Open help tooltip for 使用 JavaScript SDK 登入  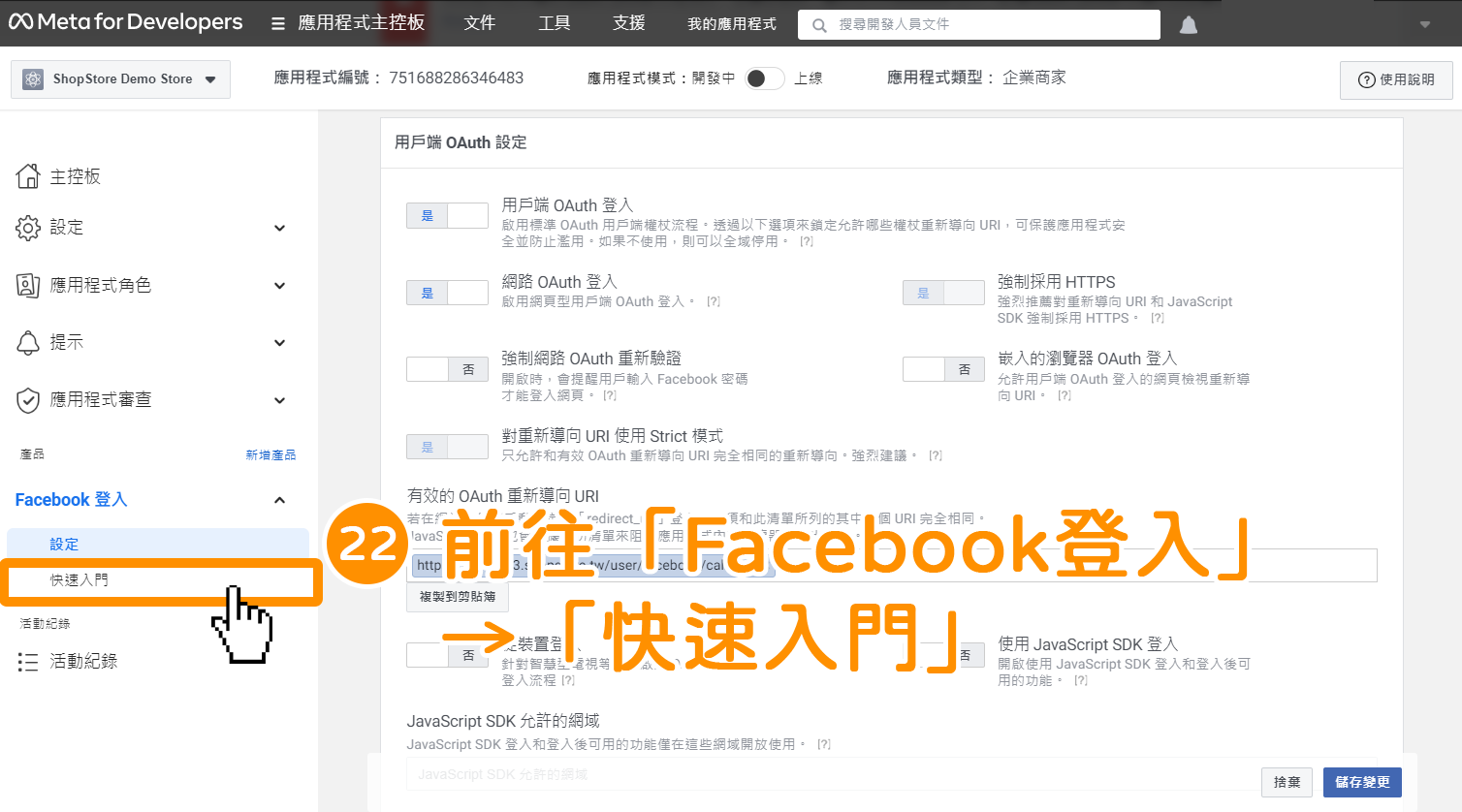click(x=1081, y=680)
